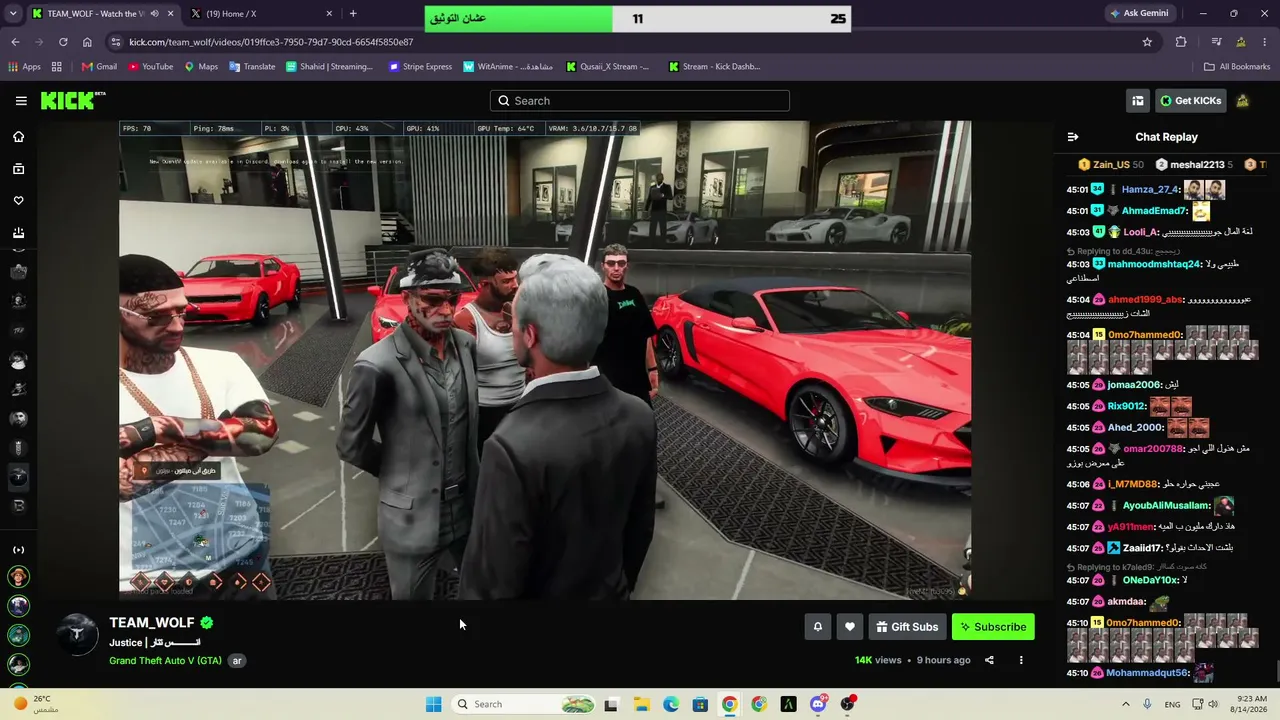
Task: Open Microsoft Store from the taskbar
Action: click(x=700, y=704)
